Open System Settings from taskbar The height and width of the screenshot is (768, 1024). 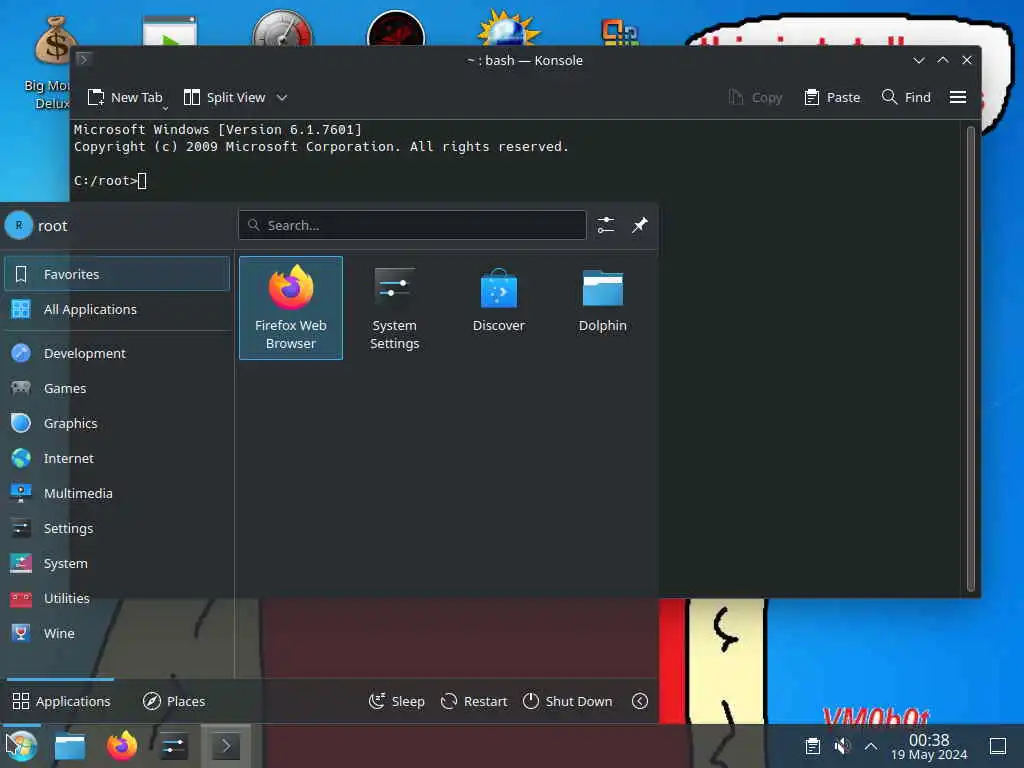[x=174, y=746]
